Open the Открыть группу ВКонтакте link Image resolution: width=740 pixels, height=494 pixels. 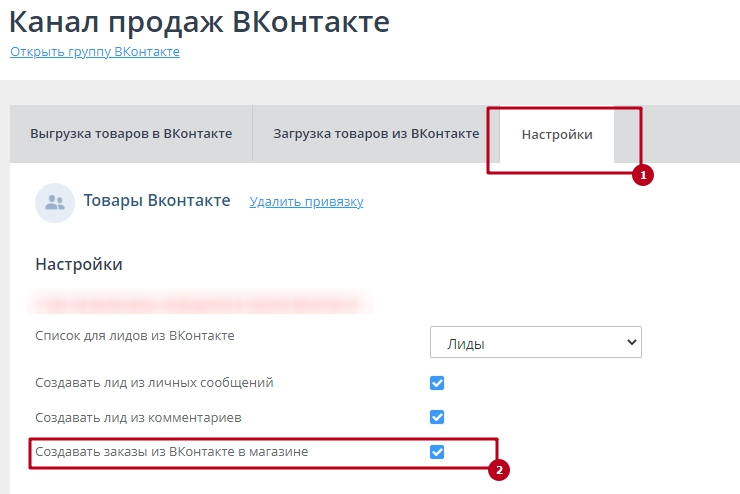(x=95, y=52)
